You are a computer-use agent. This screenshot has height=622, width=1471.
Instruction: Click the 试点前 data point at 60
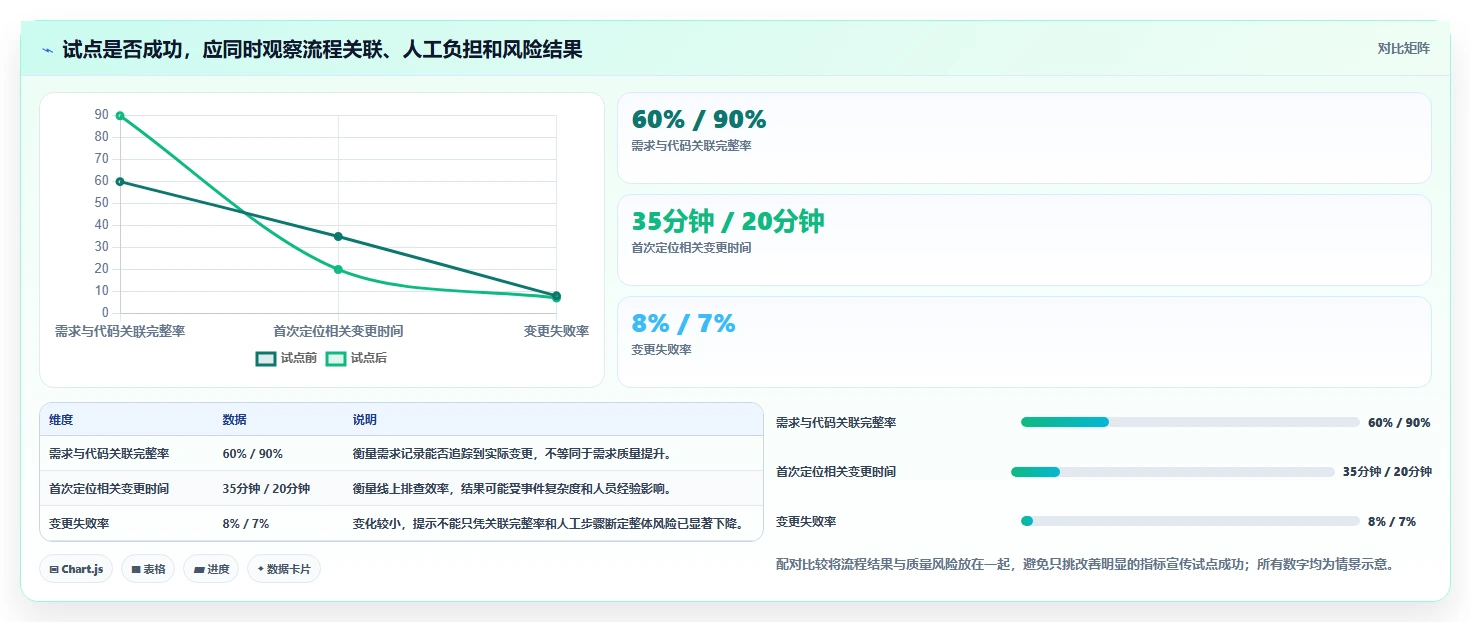click(120, 181)
